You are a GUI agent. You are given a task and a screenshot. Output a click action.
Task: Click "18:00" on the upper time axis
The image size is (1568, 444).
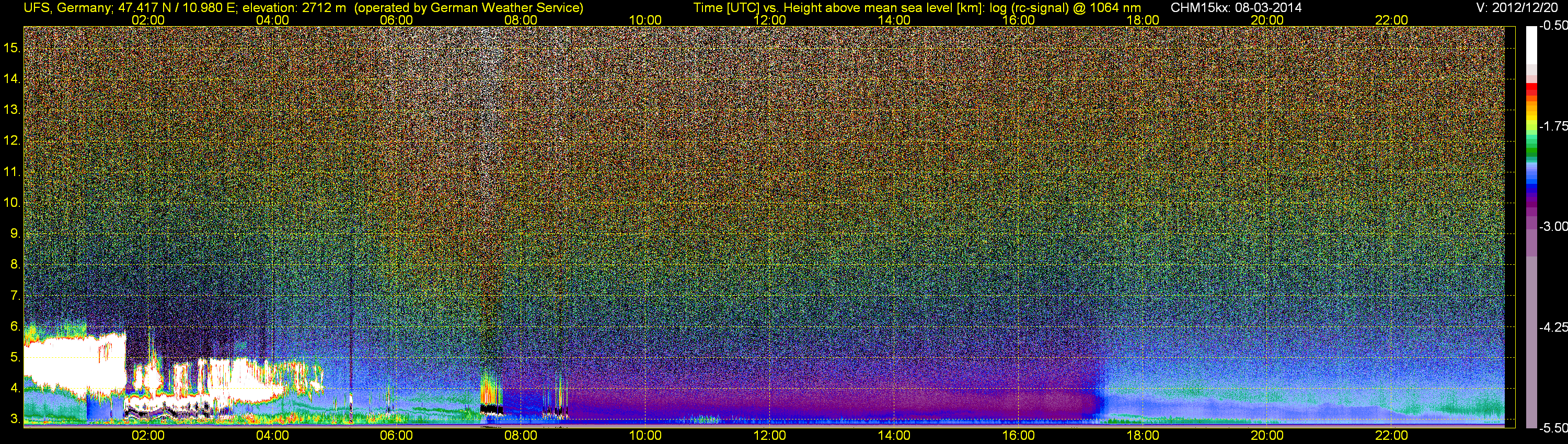pyautogui.click(x=1143, y=19)
